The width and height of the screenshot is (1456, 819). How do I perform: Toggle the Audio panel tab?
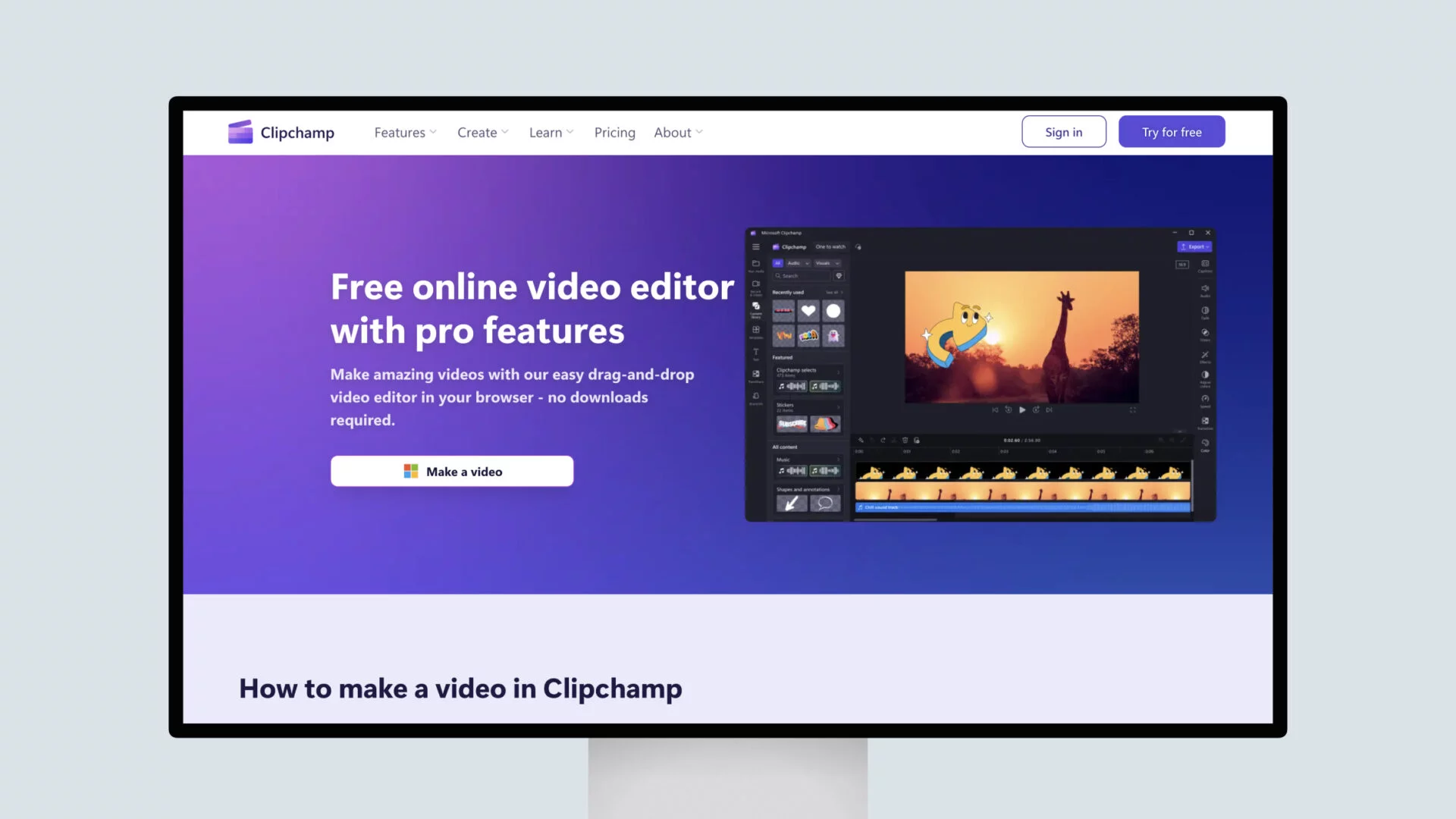pos(795,263)
